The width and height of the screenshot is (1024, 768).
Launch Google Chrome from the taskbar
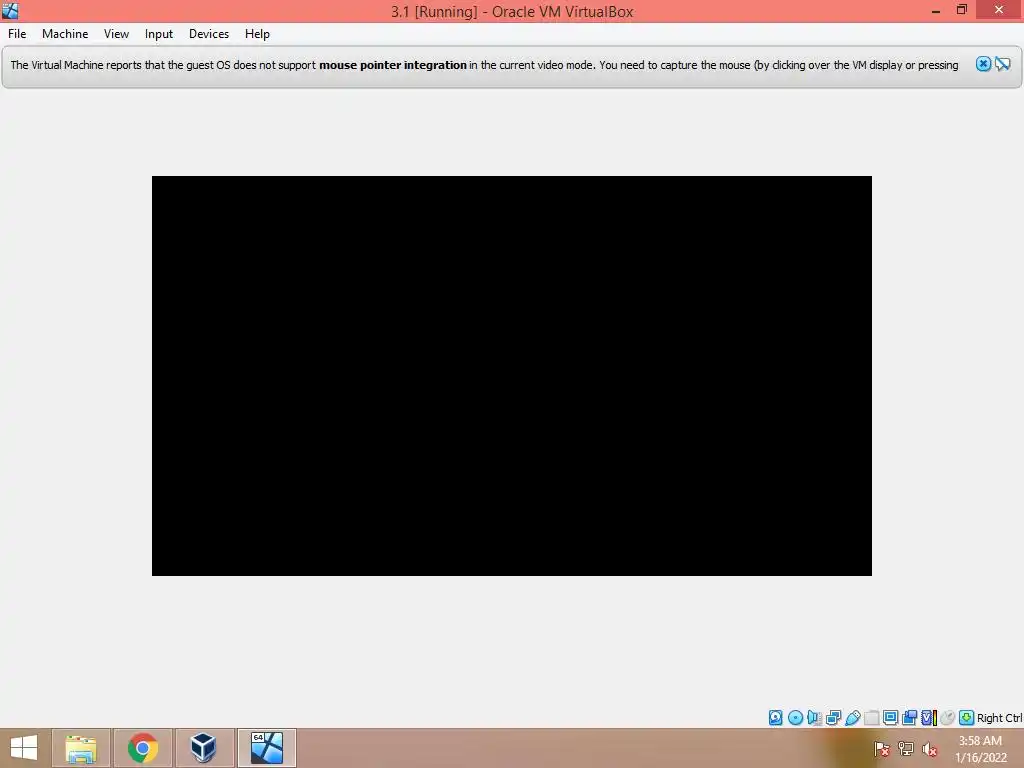142,748
